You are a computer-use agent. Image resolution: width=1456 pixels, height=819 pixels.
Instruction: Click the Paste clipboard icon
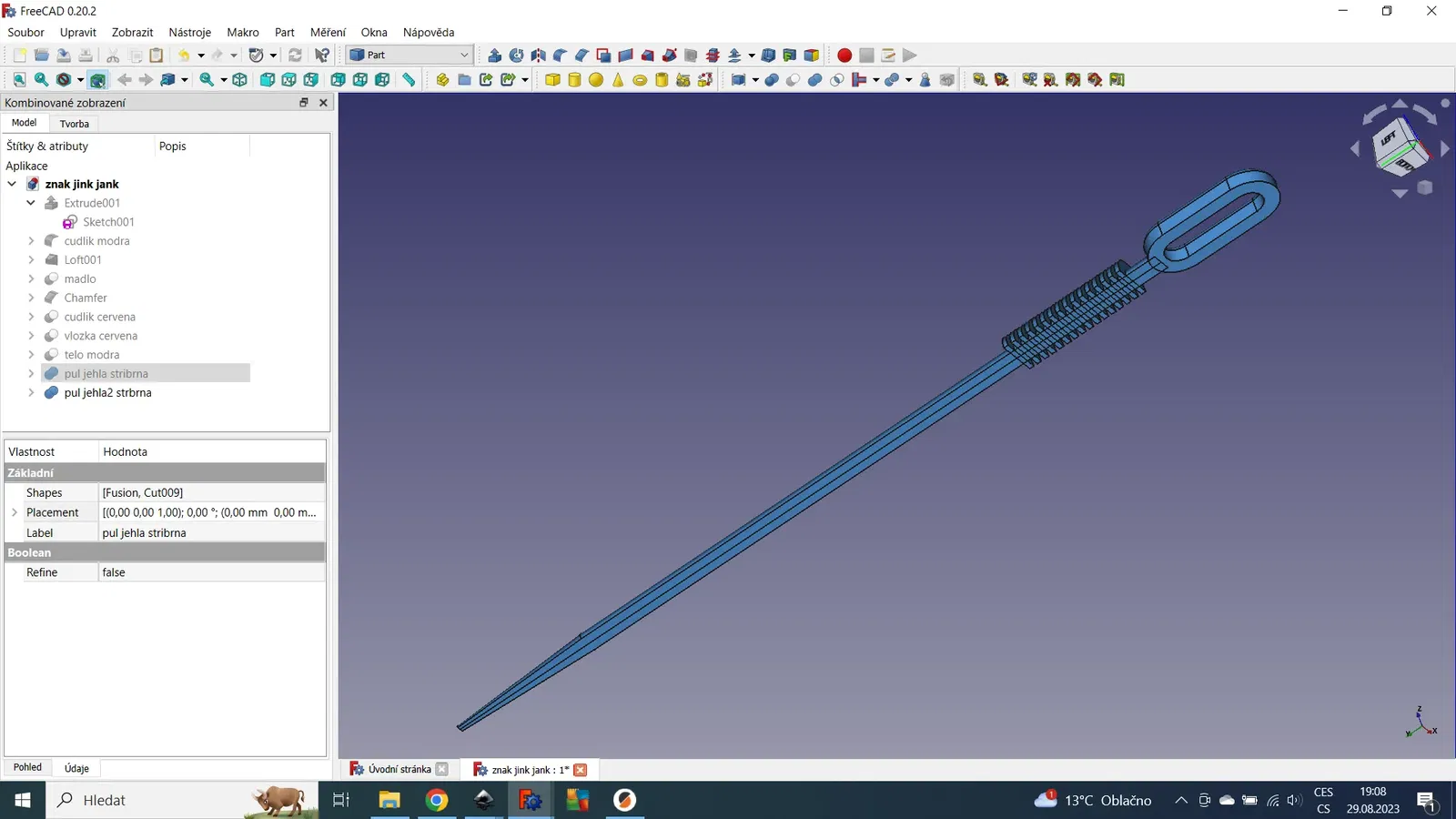[x=157, y=56]
